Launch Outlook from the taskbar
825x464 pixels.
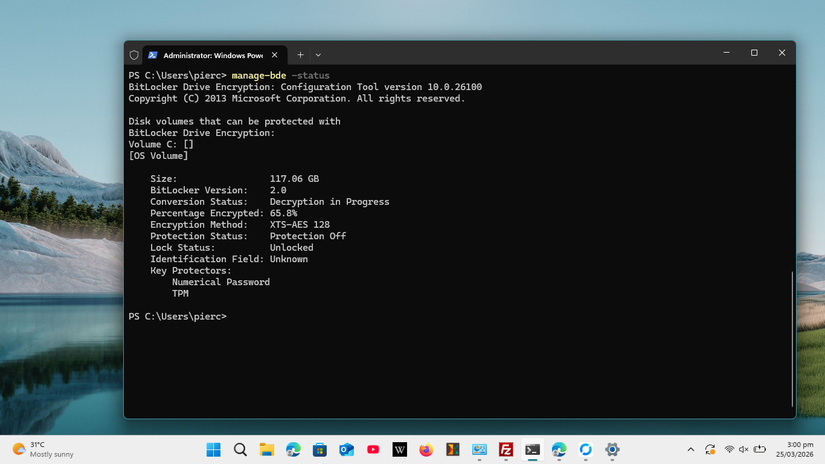pyautogui.click(x=346, y=450)
